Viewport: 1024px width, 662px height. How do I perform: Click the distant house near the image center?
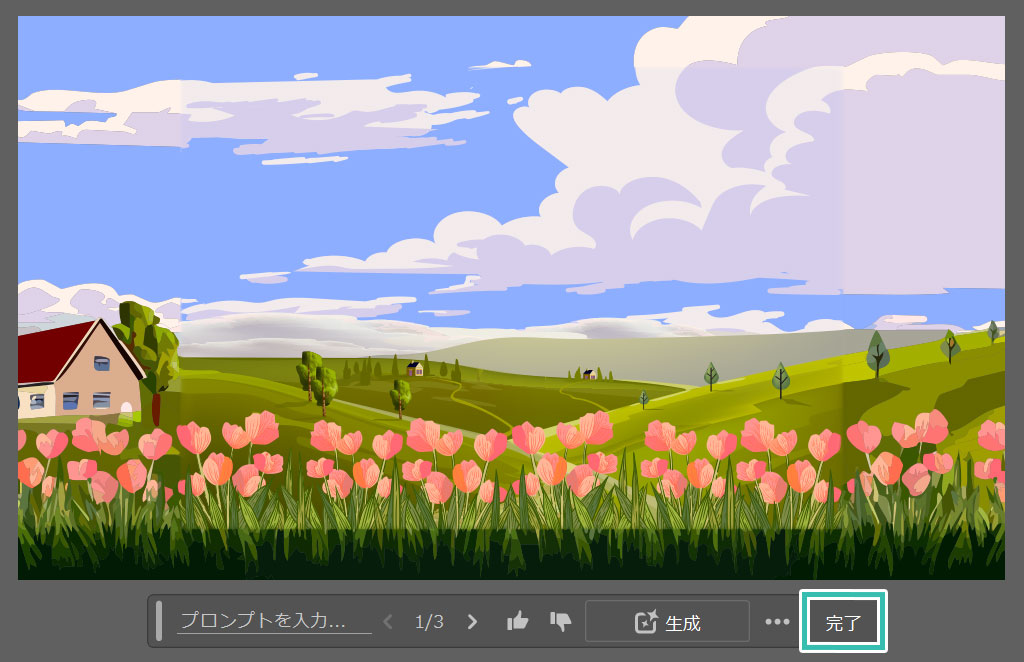(589, 374)
